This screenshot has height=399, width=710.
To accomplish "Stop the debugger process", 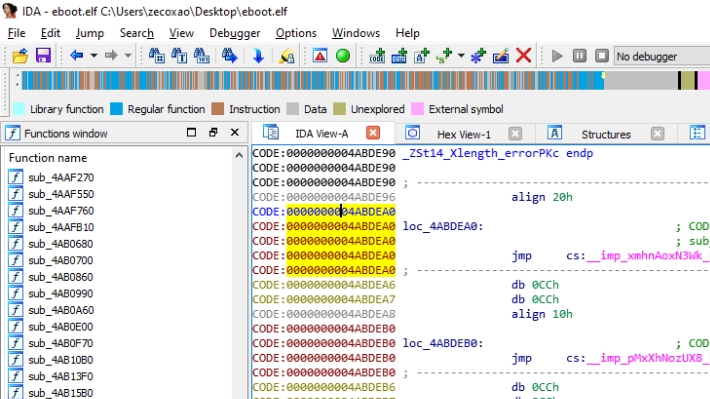I will pyautogui.click(x=602, y=56).
